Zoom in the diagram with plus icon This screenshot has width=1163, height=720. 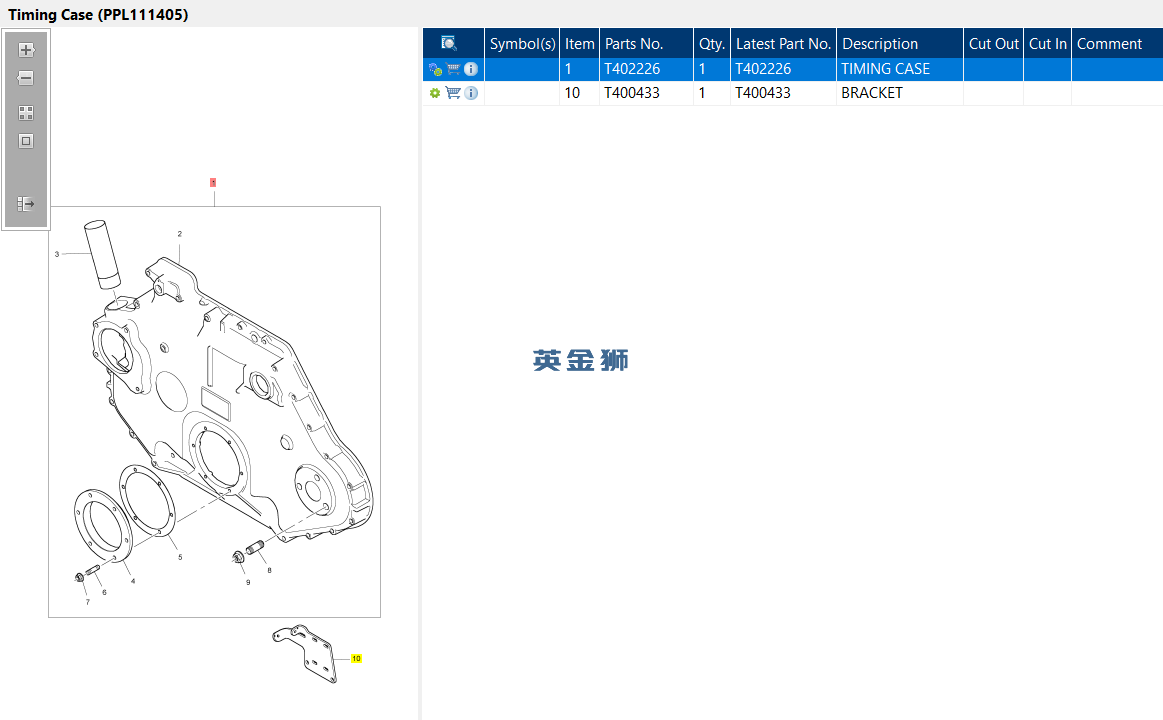click(26, 50)
